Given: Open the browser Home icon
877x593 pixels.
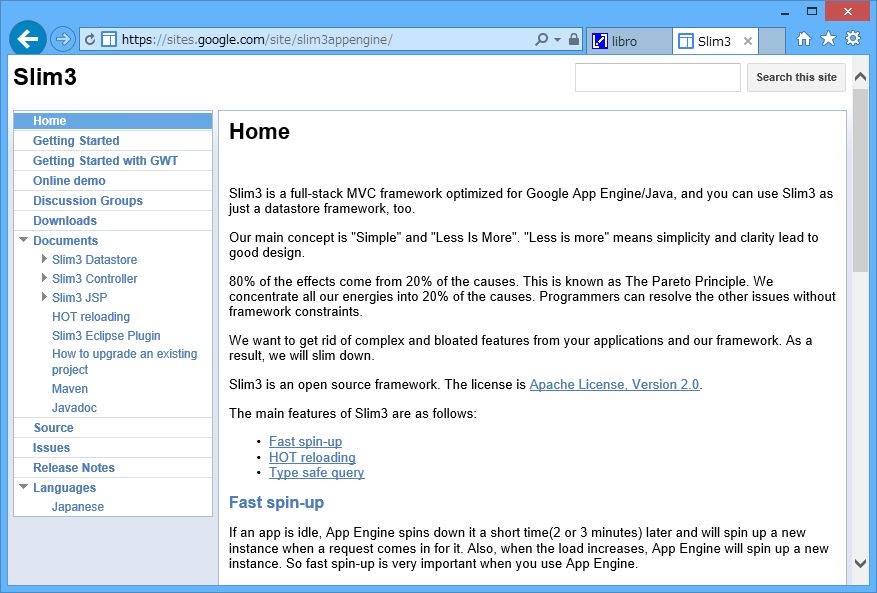Looking at the screenshot, I should tap(804, 39).
